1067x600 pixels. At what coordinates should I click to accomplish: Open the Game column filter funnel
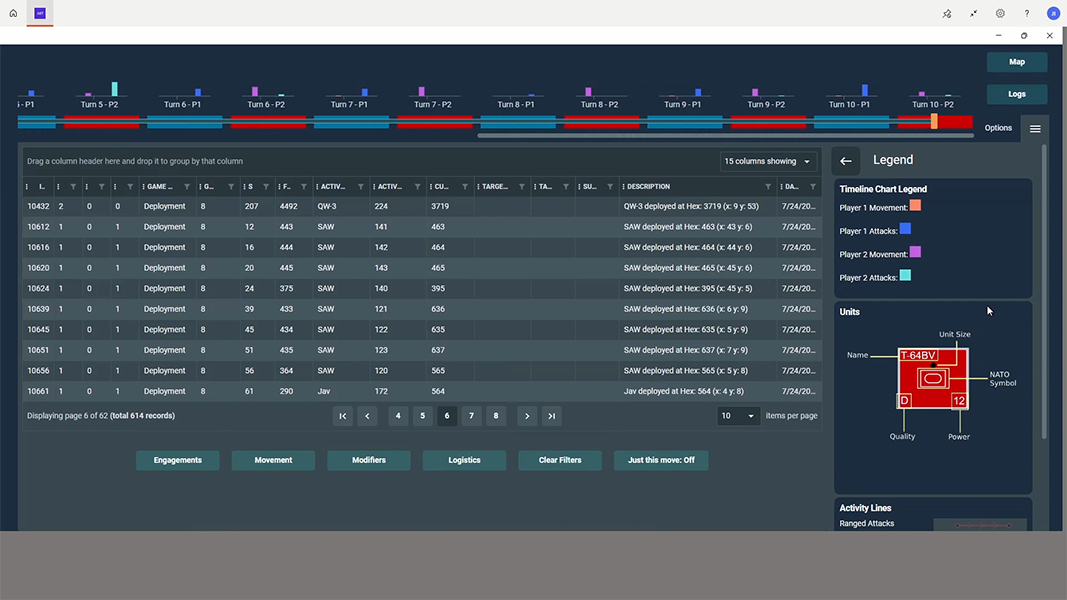click(x=187, y=187)
